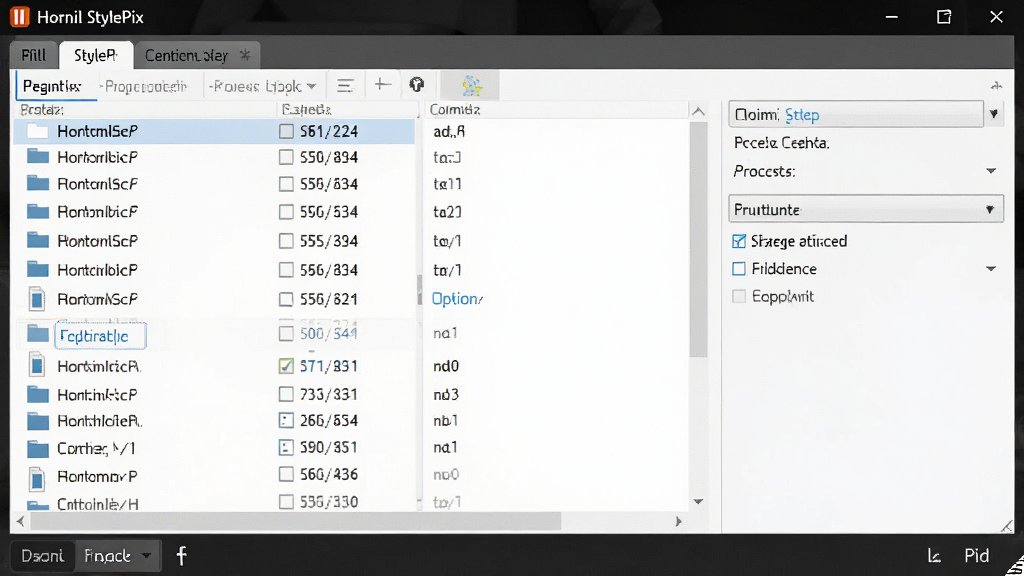The image size is (1024, 576).
Task: Click folder icon of HonthlcfieR row
Action: [x=37, y=421]
